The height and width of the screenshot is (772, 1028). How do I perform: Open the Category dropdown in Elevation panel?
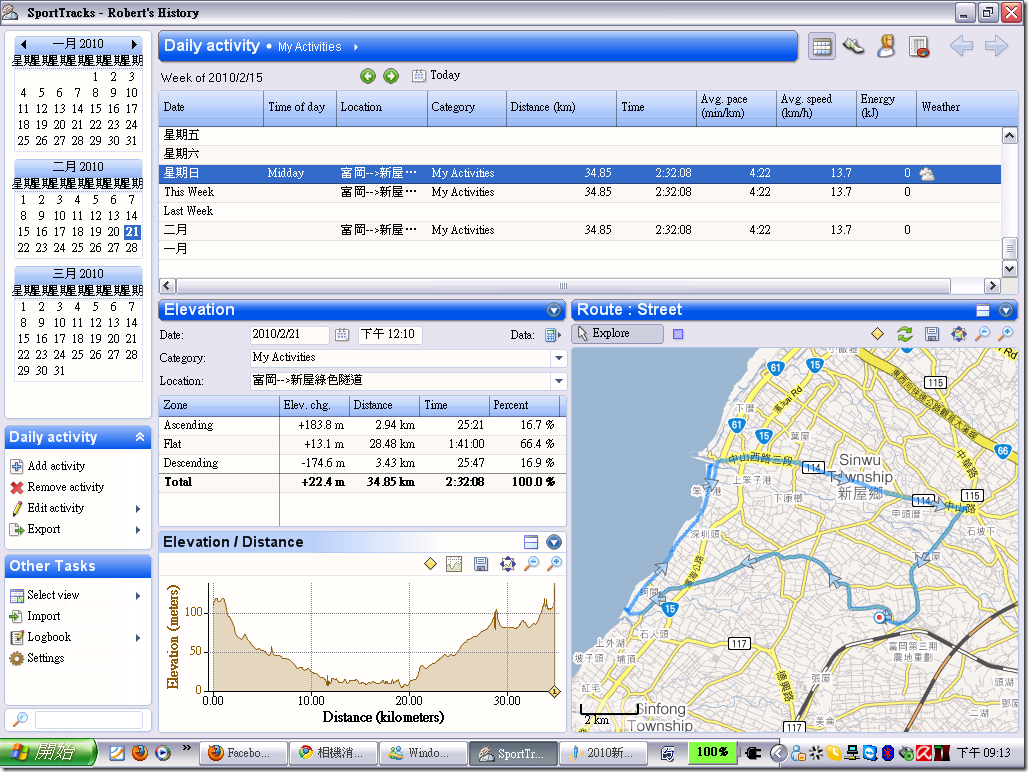tap(559, 358)
